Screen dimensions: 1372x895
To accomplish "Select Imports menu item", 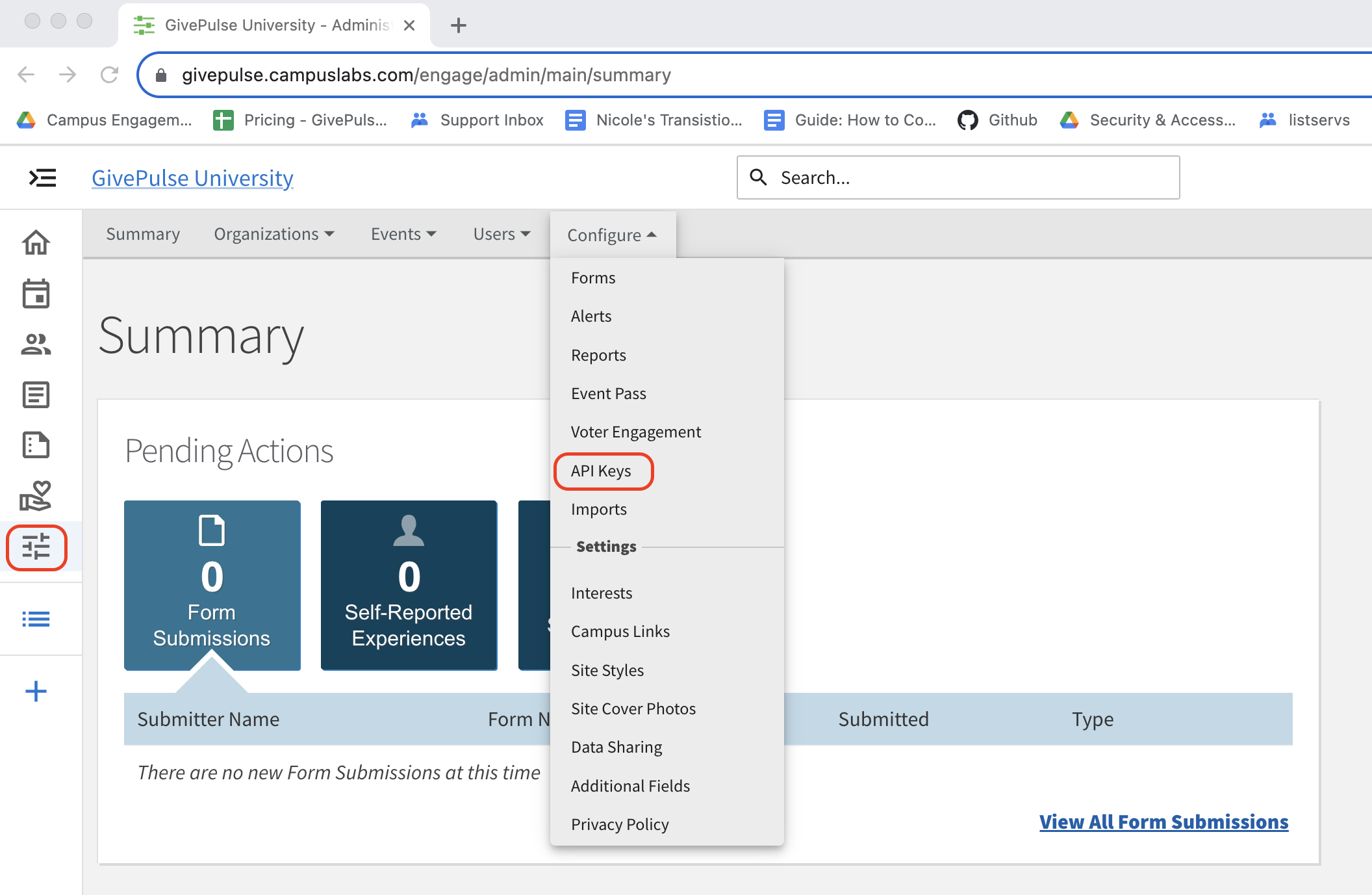I will (599, 509).
